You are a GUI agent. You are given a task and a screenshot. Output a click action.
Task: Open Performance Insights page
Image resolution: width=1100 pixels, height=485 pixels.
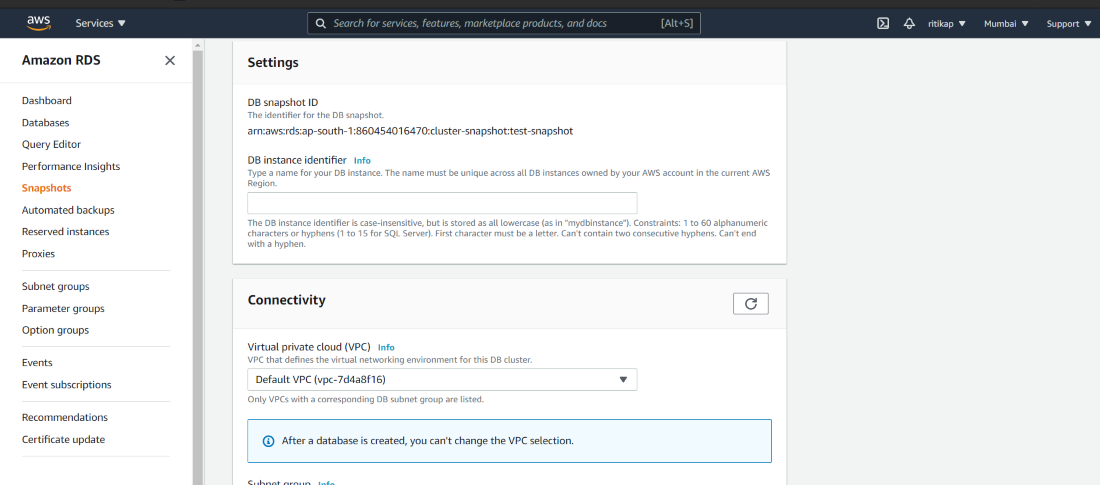(x=71, y=166)
